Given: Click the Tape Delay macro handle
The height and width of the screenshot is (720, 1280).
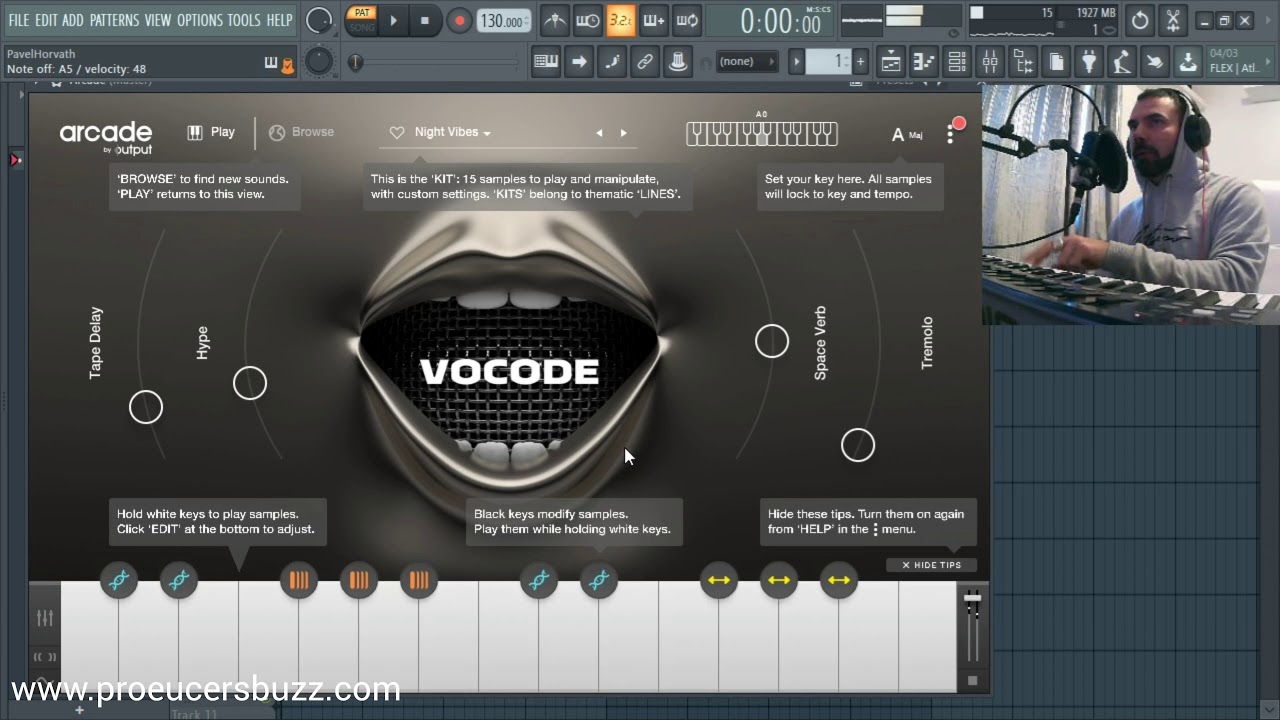Looking at the screenshot, I should pos(146,407).
